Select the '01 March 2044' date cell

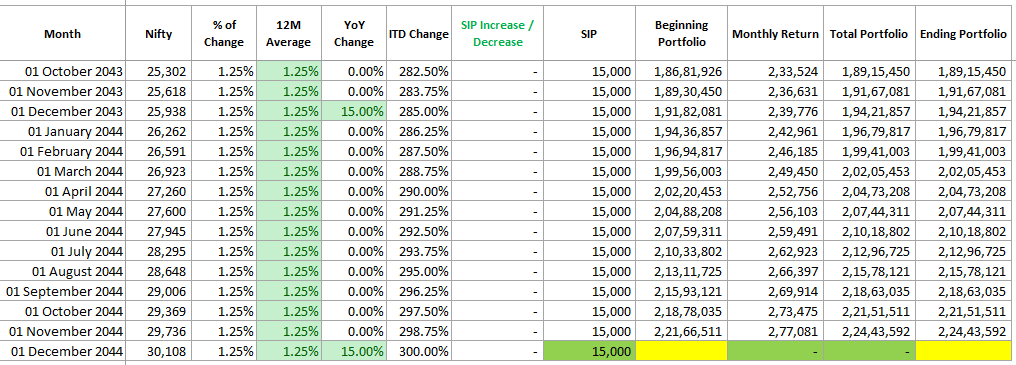coord(63,171)
